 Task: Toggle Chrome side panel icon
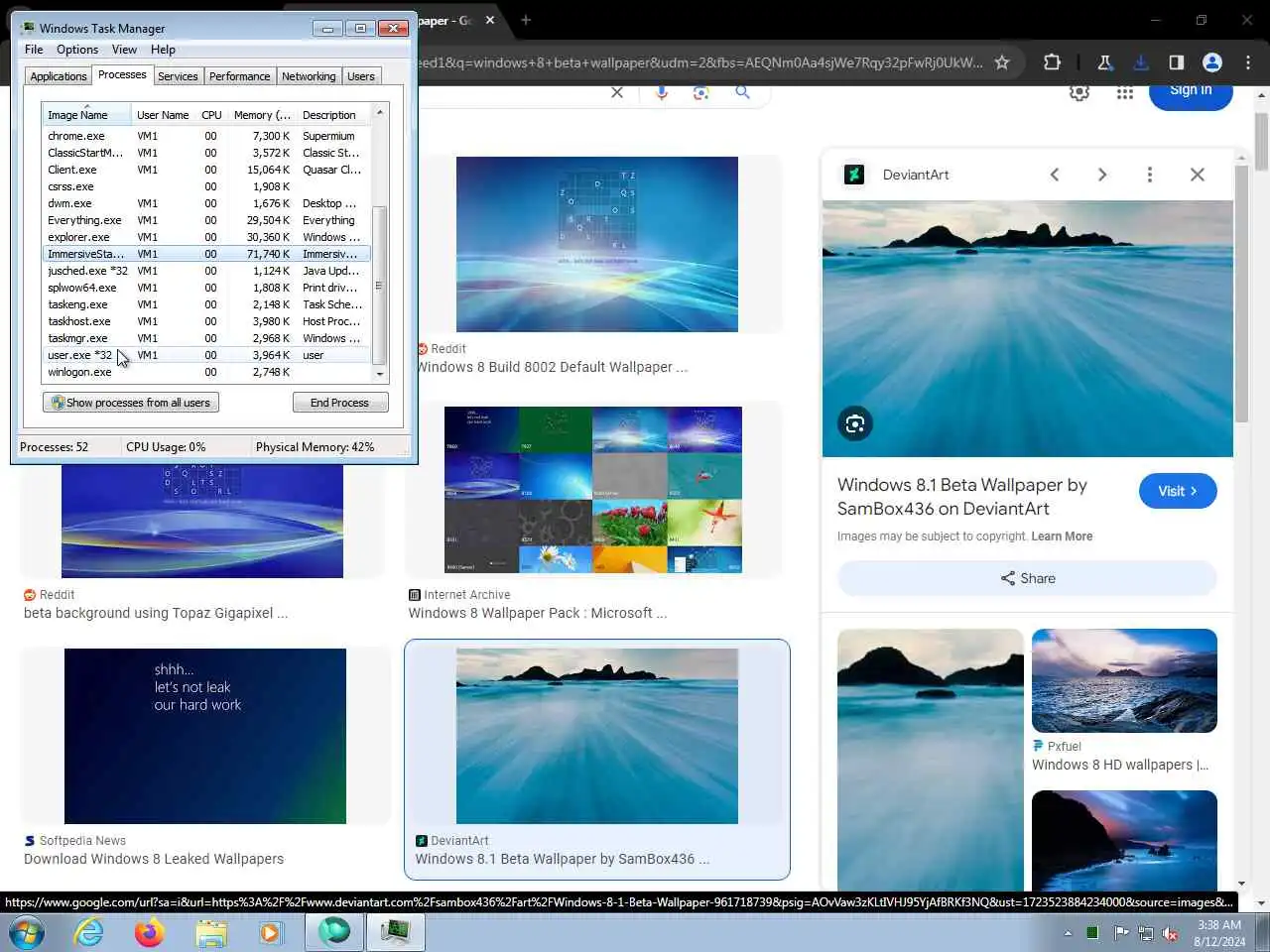coord(1177,62)
